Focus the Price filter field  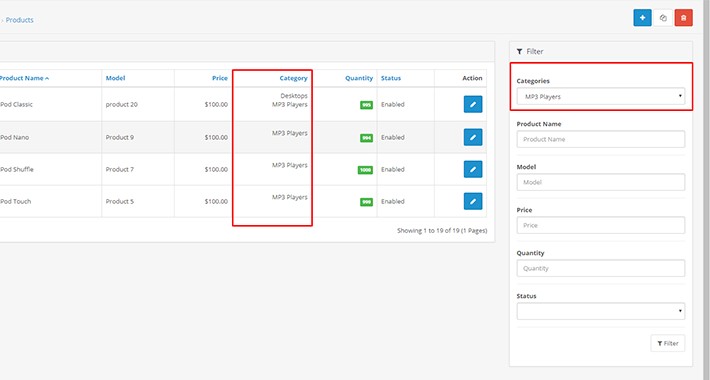click(x=600, y=225)
